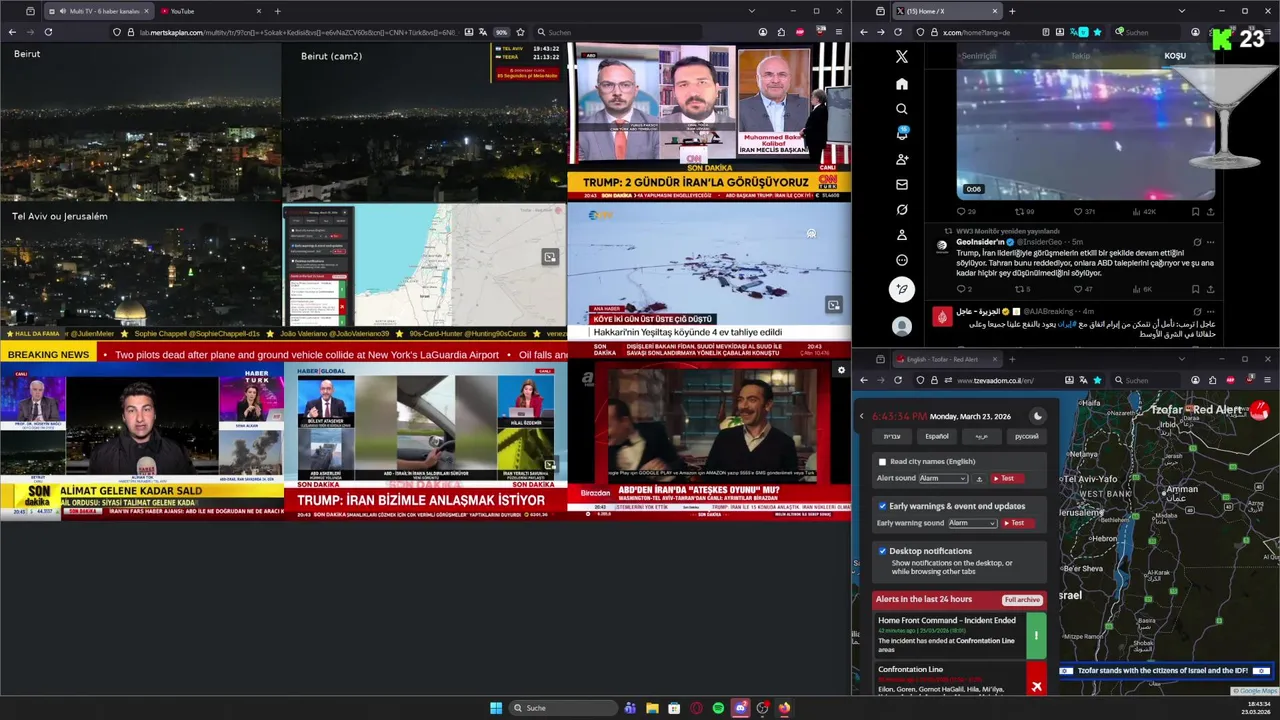Open File Explorer from the taskbar

pos(652,708)
